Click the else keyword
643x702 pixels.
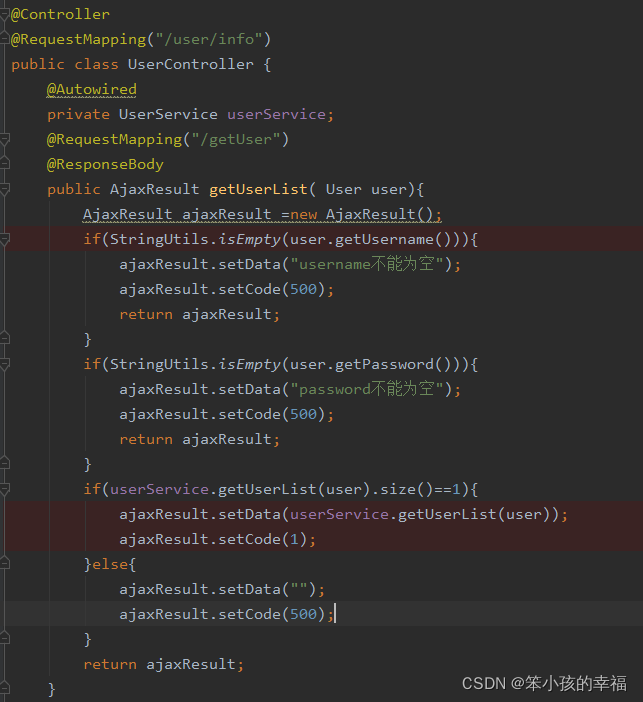pos(110,565)
